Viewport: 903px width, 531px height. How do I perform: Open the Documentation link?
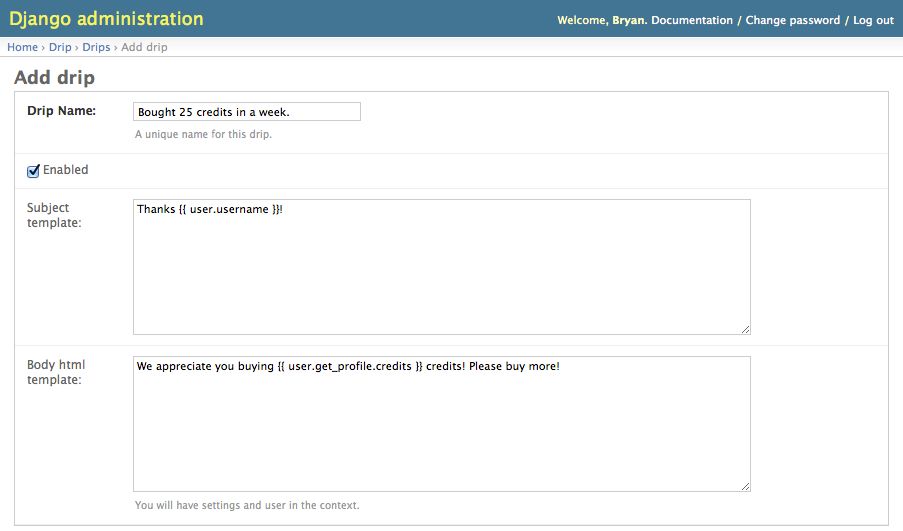(692, 20)
